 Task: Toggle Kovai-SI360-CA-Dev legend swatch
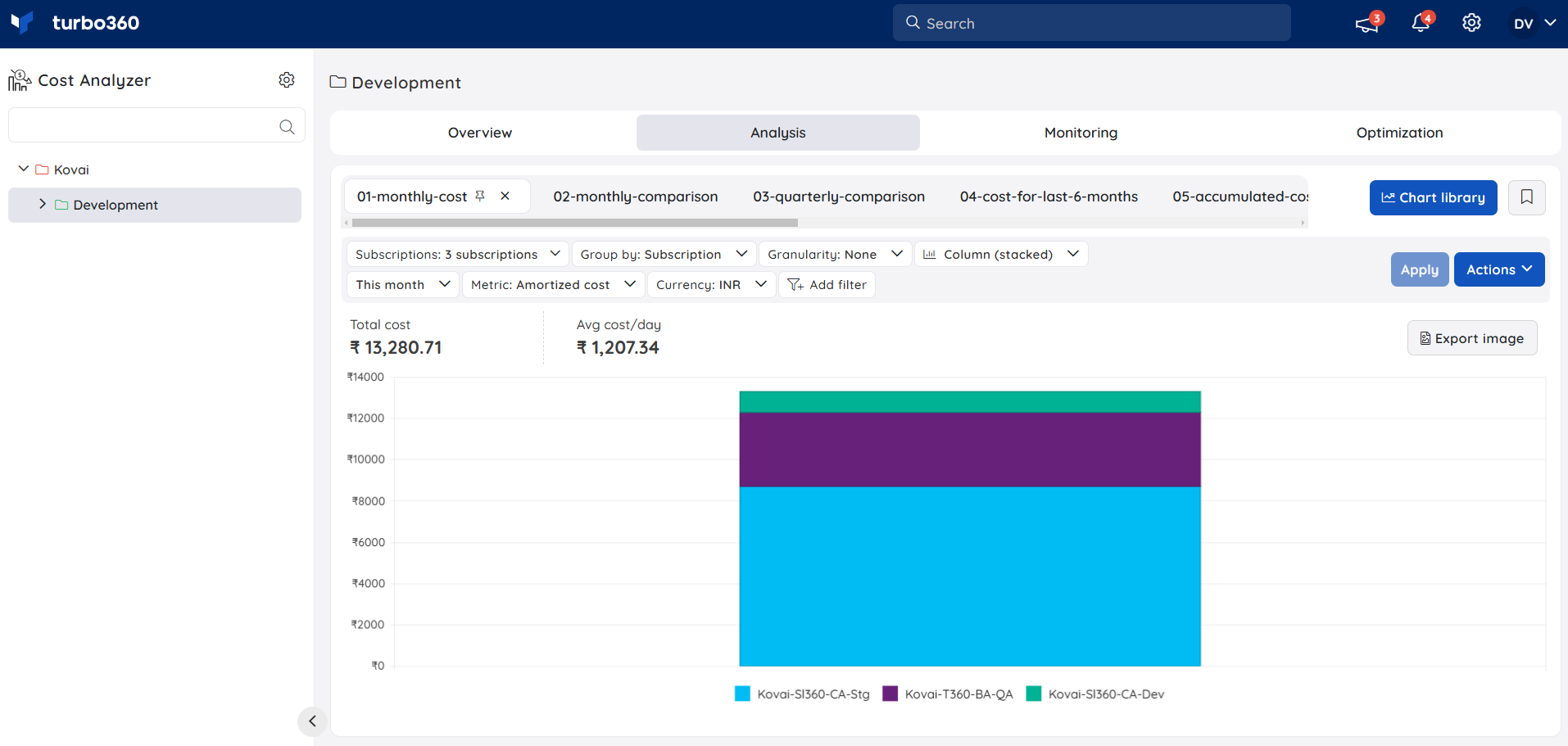[x=1034, y=694]
